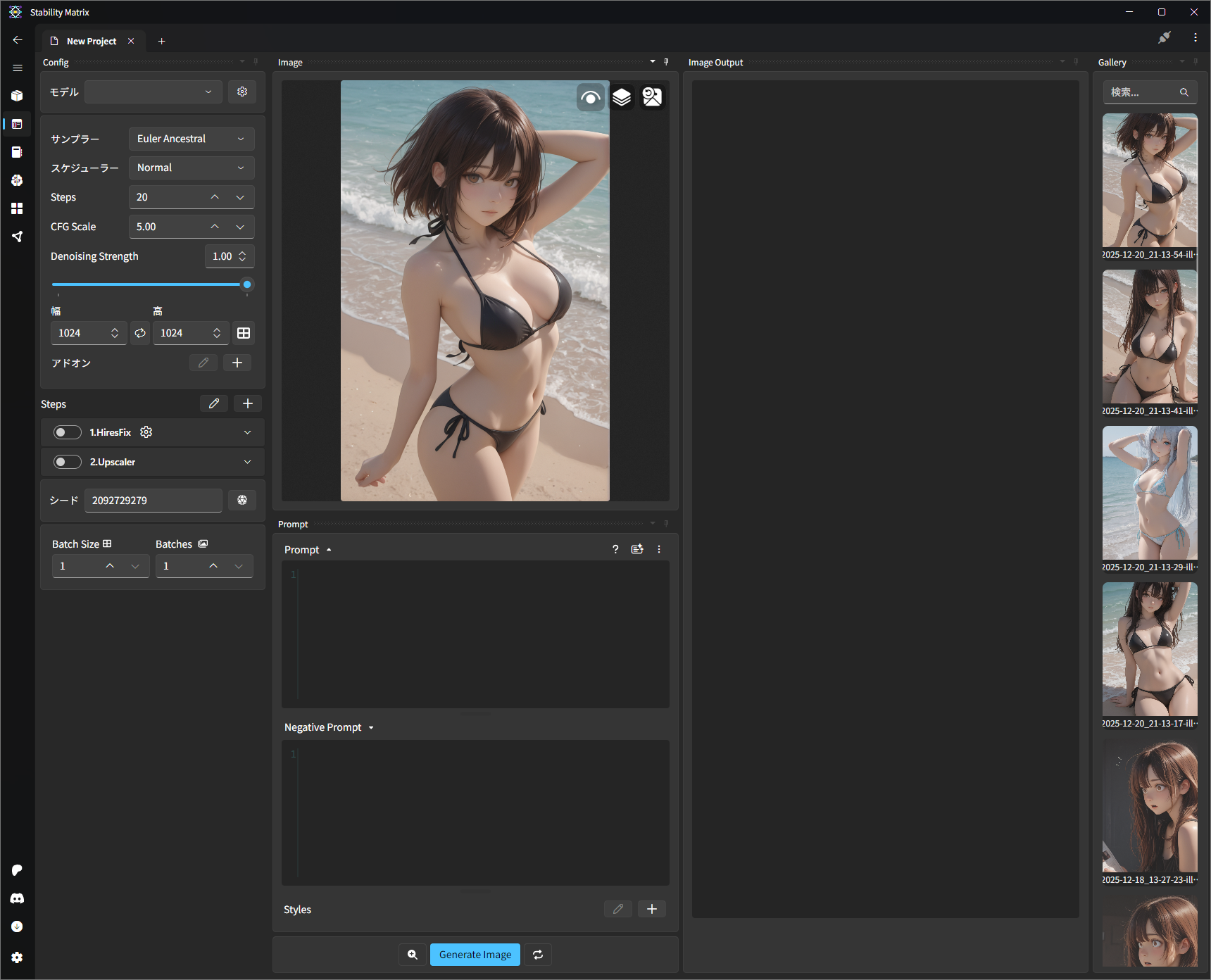Toggle the eye visibility icon on the image
This screenshot has width=1211, height=980.
[590, 97]
